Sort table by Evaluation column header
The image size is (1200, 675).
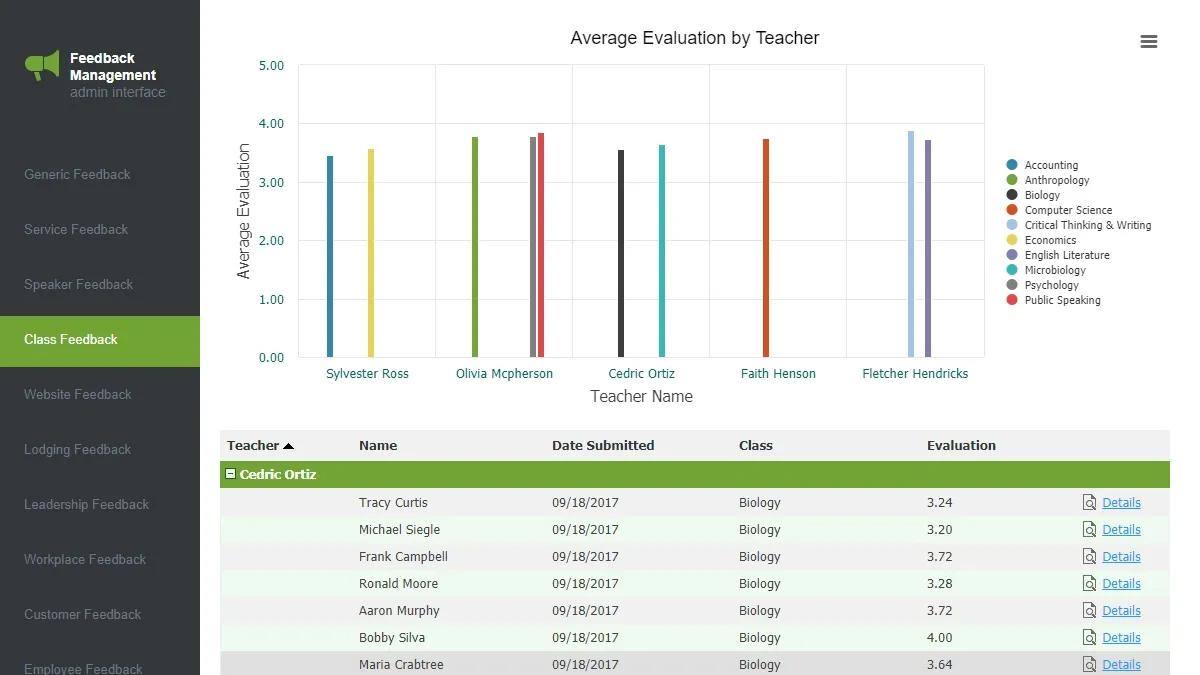[x=961, y=446]
